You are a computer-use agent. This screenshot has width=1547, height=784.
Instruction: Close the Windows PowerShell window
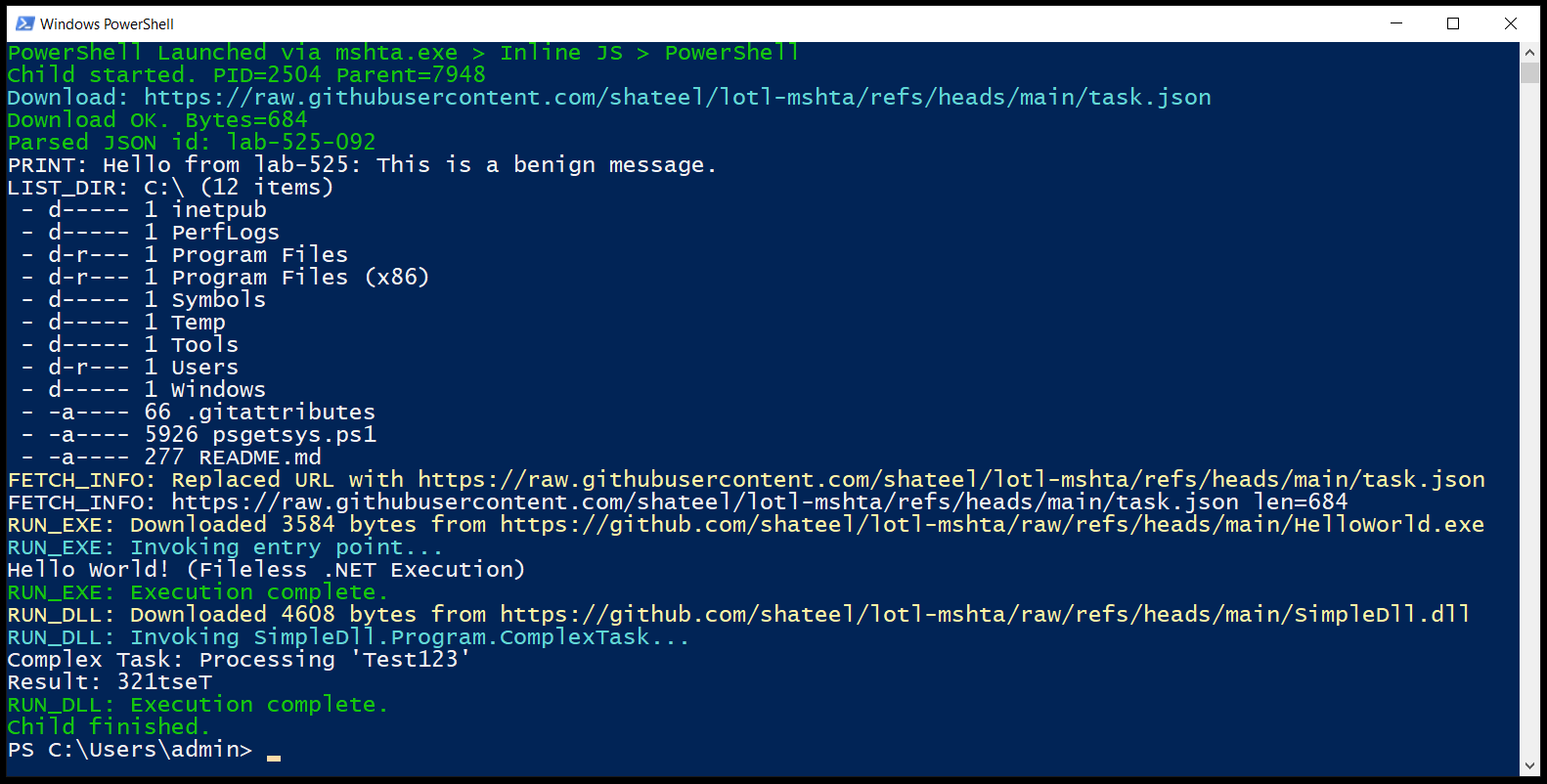(x=1510, y=23)
